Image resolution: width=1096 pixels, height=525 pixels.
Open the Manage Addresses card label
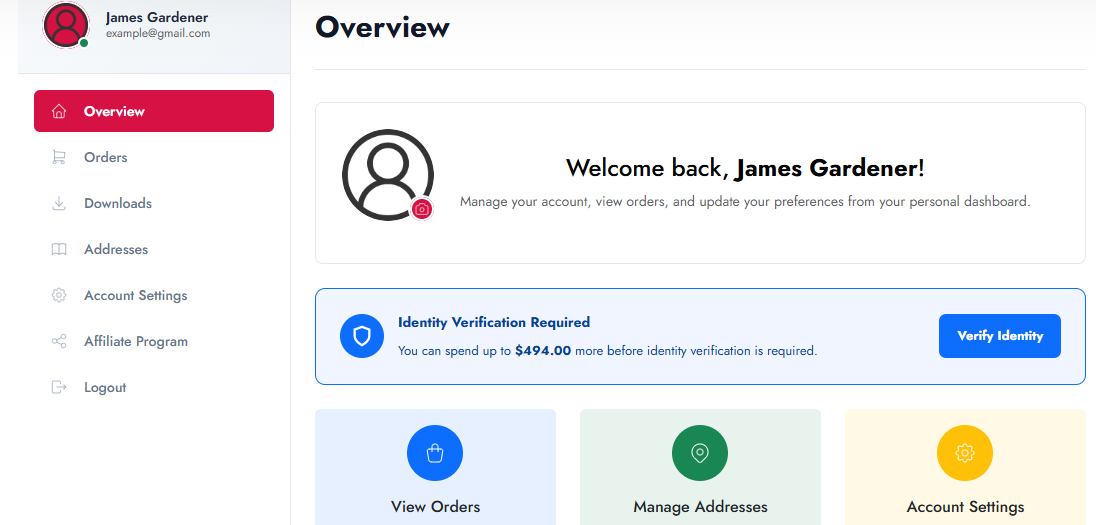700,507
